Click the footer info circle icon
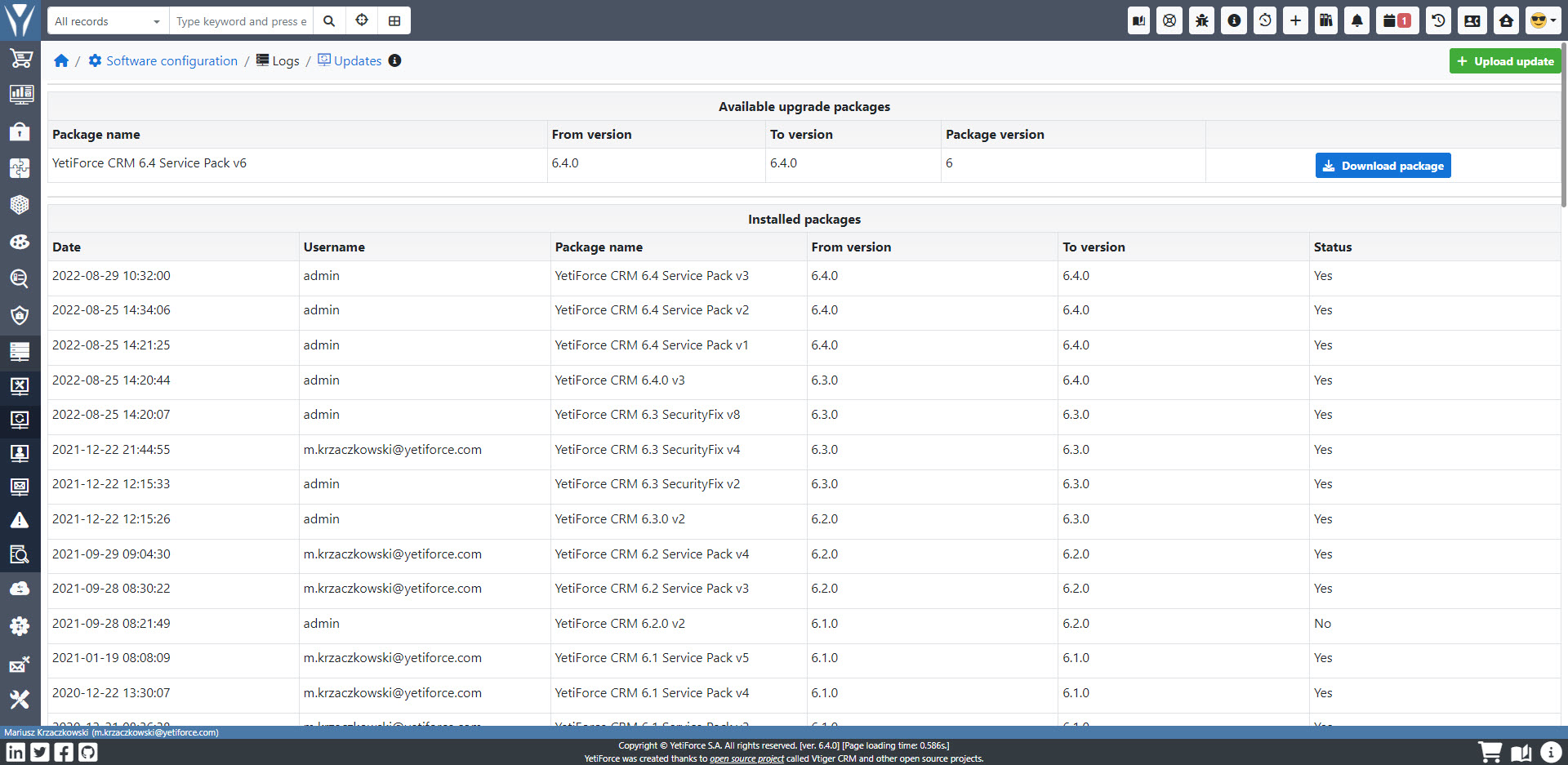The height and width of the screenshot is (765, 1568). [1551, 752]
